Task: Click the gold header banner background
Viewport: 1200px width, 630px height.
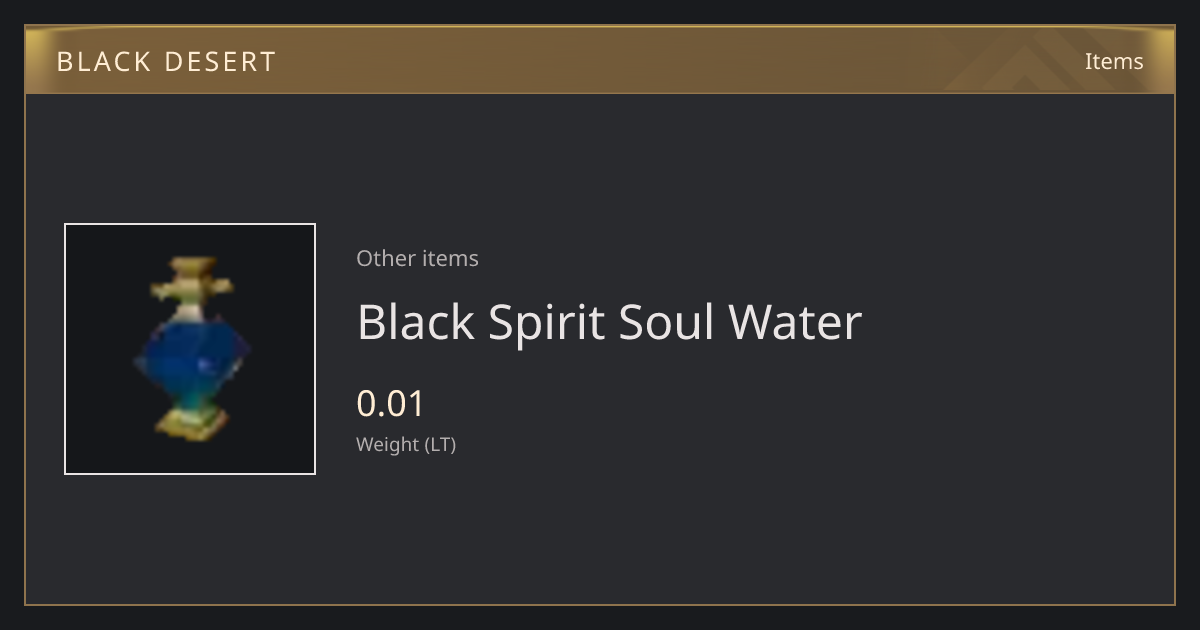Action: tap(600, 60)
